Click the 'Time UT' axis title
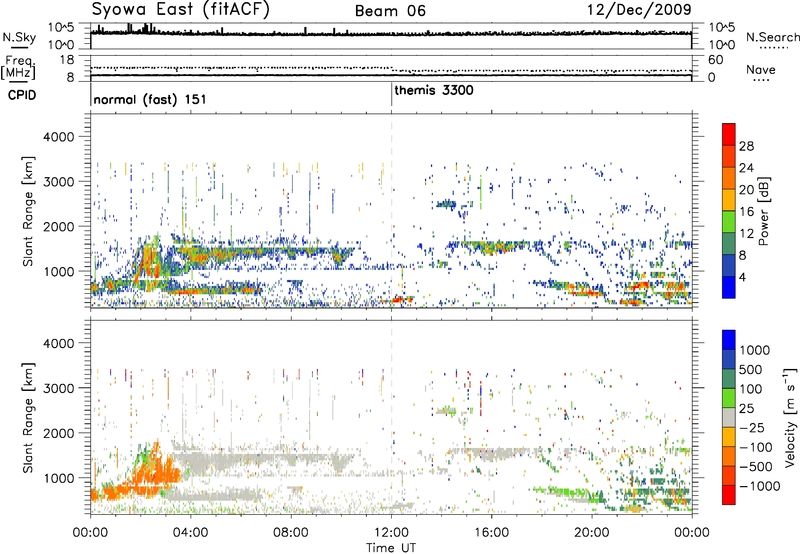The height and width of the screenshot is (554, 800). pos(391,548)
